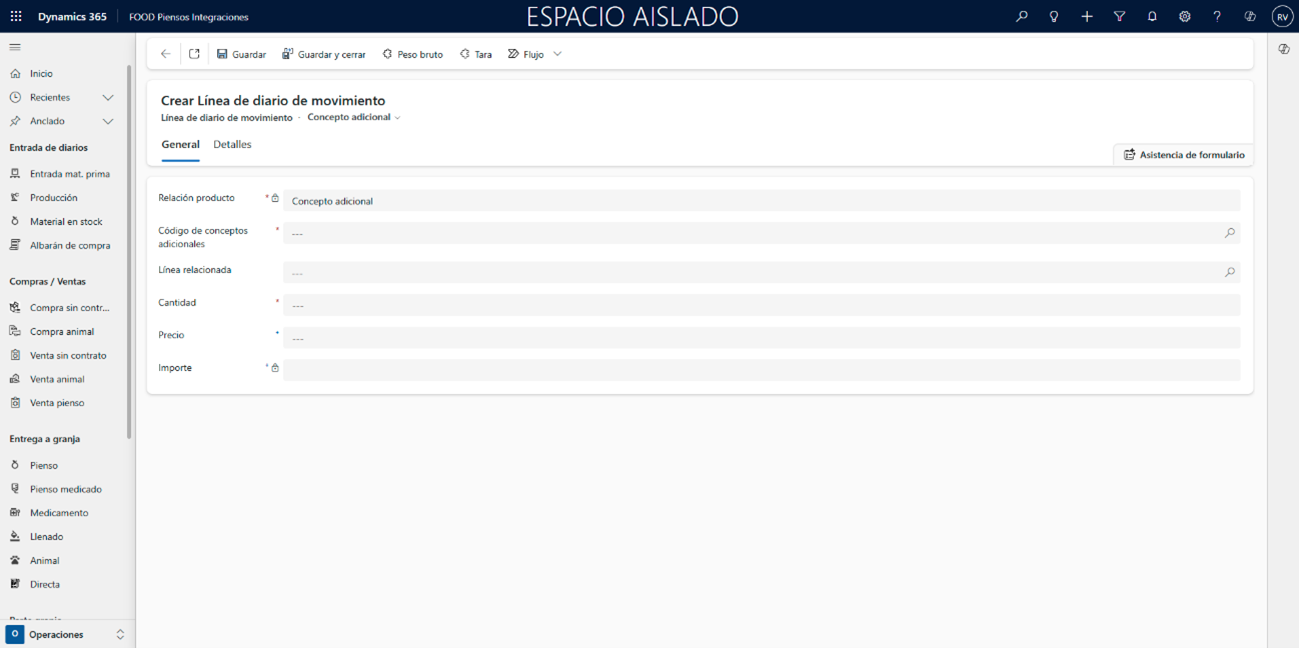
Task: Click the Cantidad input field
Action: 760,306
